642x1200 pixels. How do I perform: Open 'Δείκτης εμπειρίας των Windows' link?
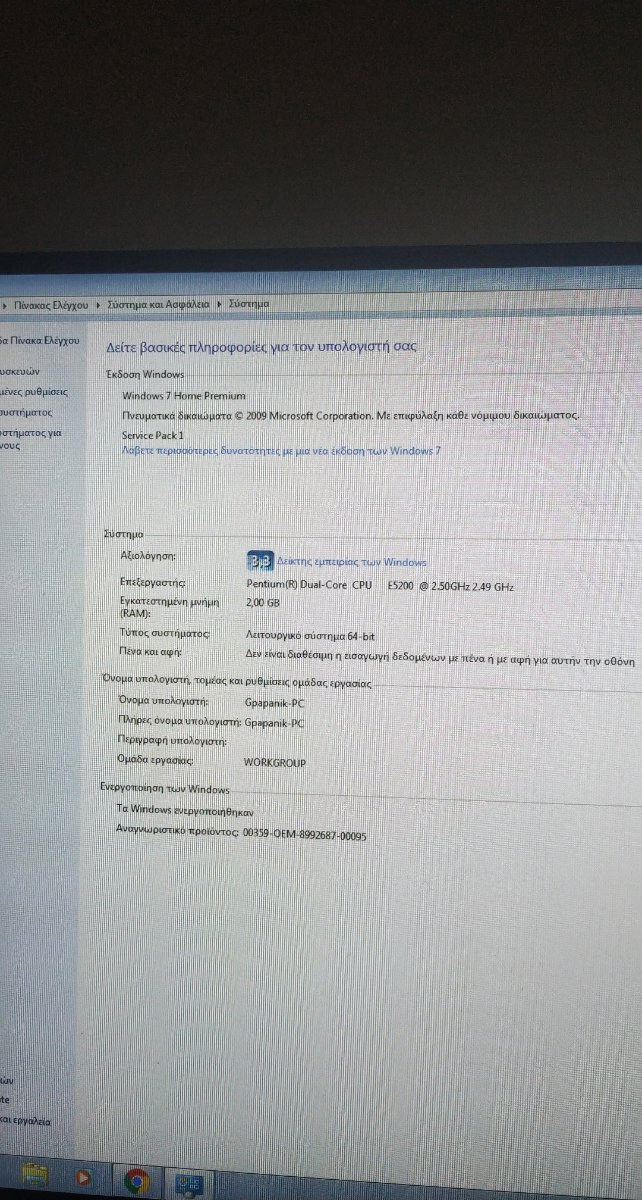[x=352, y=562]
